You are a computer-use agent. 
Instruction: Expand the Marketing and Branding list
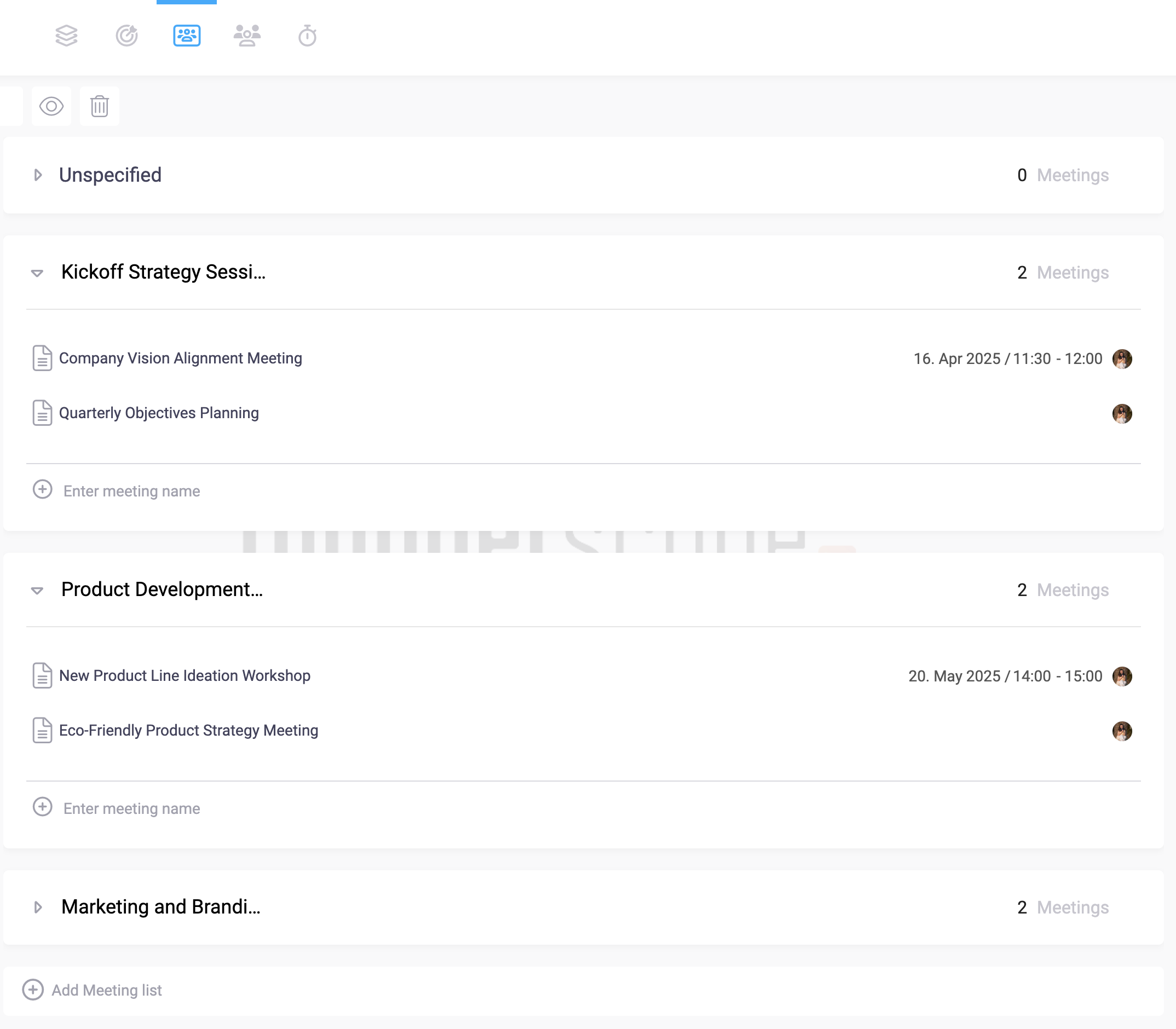tap(38, 907)
